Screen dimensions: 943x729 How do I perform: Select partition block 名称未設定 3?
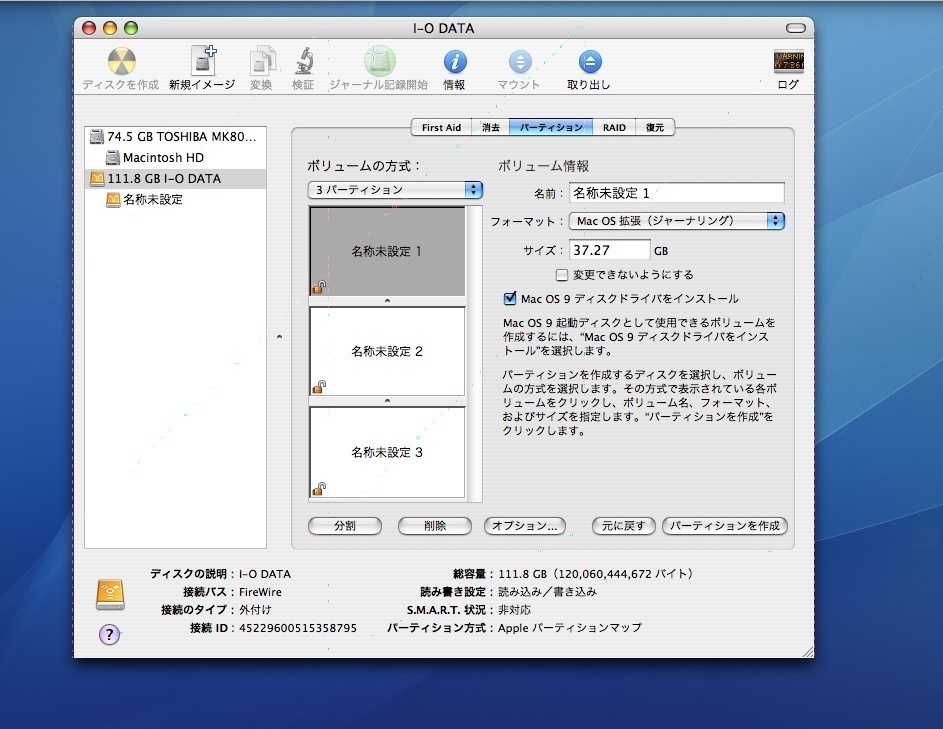tap(387, 452)
